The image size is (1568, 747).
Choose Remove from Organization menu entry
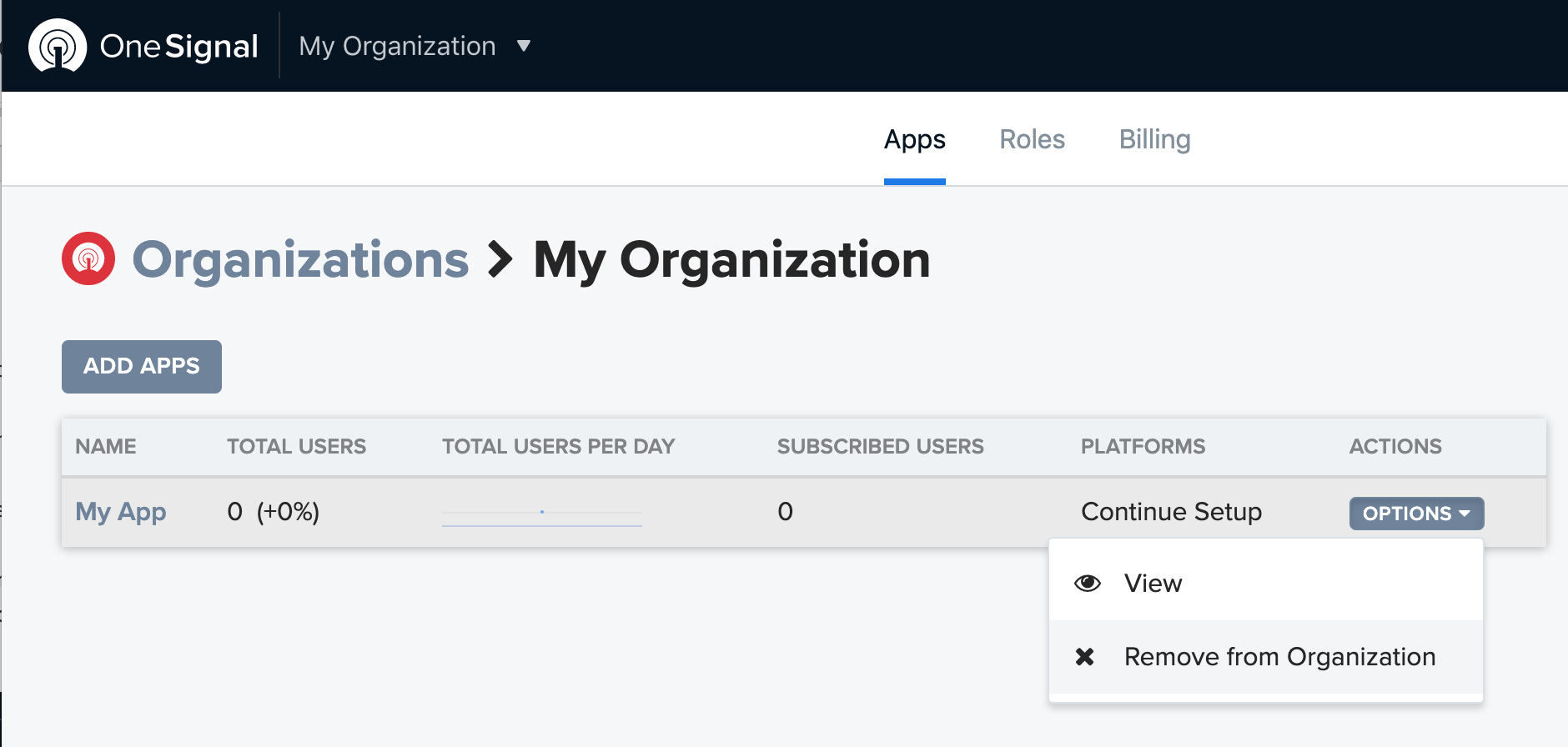pos(1265,657)
